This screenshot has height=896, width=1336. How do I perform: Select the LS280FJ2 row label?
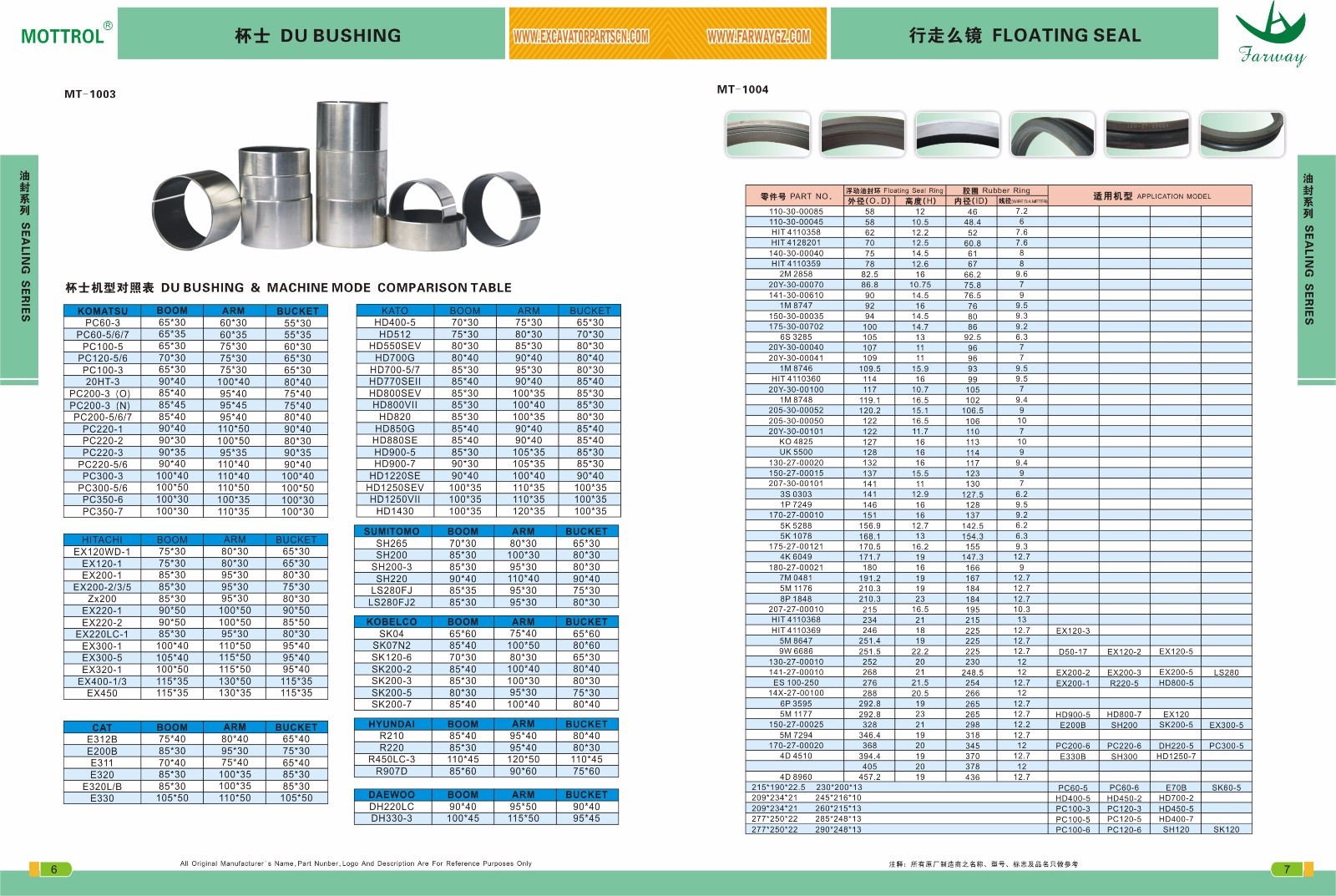click(392, 602)
